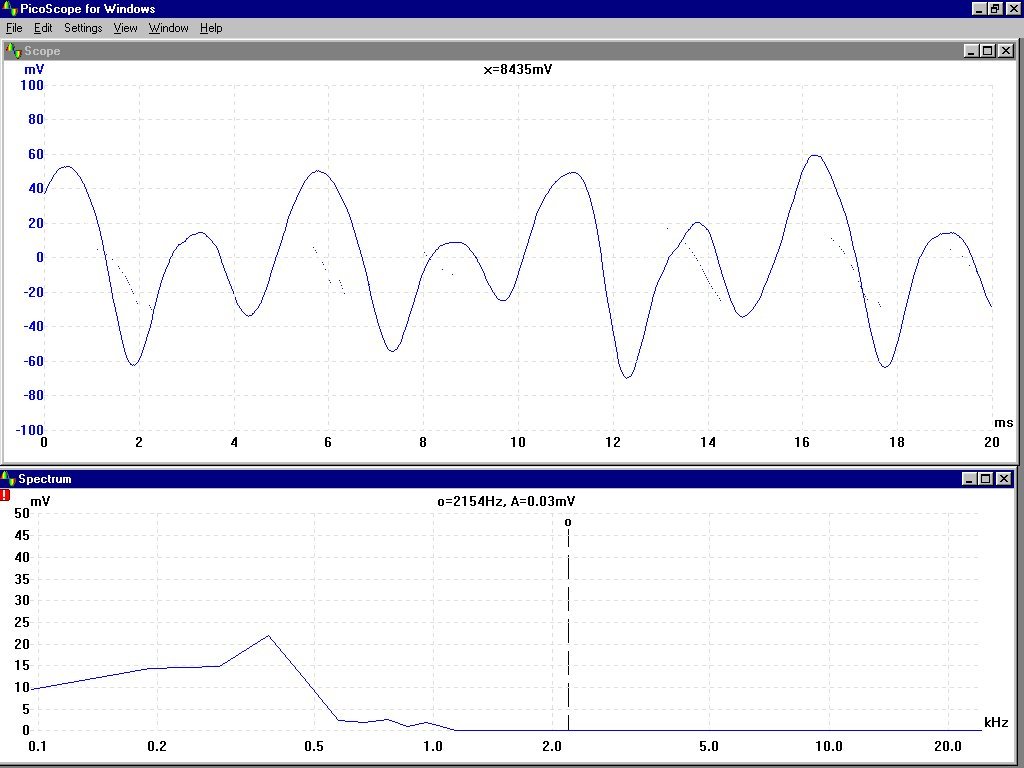The image size is (1024, 768).
Task: Close the Spectrum window
Action: tap(1005, 479)
